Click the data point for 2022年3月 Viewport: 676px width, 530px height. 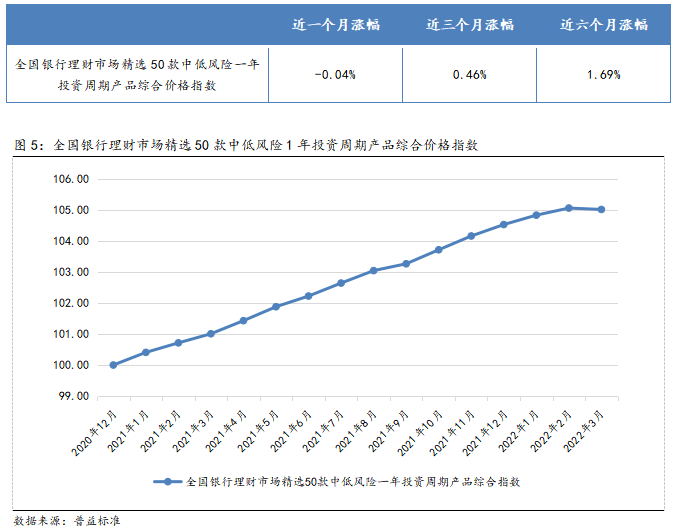601,209
